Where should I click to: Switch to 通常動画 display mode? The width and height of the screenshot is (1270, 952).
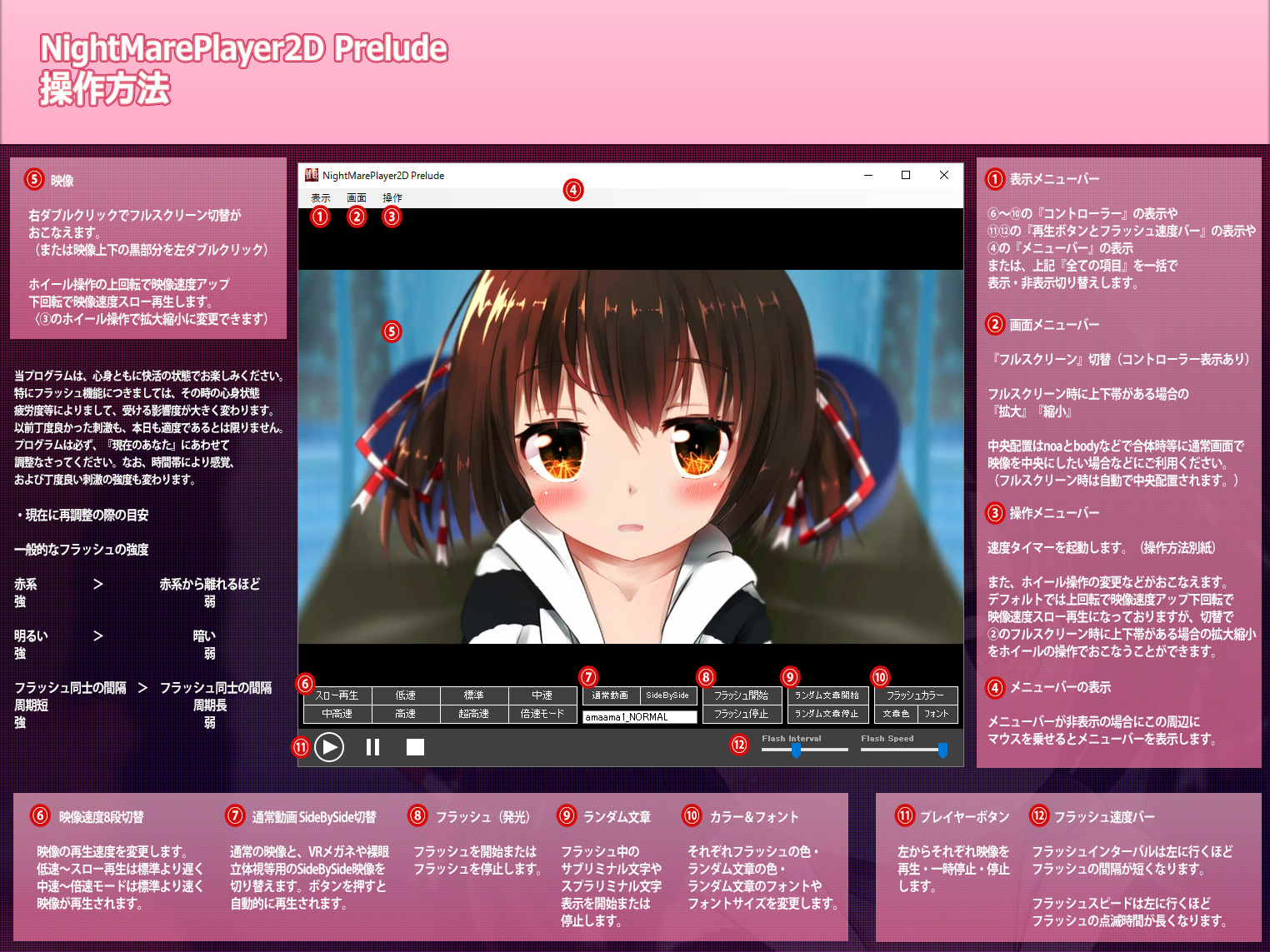[x=611, y=695]
